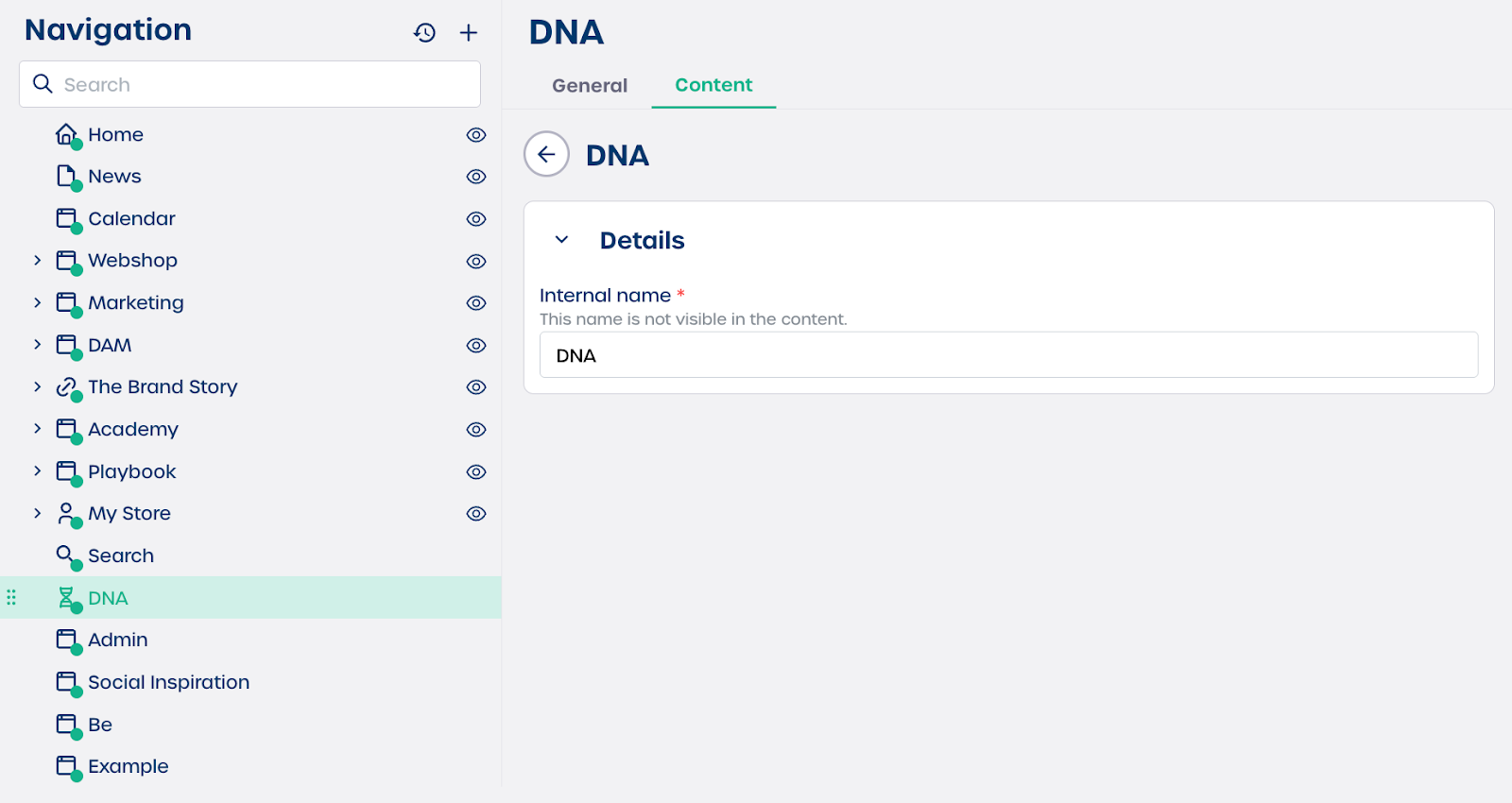
Task: Click the Search magnifier icon in the tree
Action: (x=65, y=555)
